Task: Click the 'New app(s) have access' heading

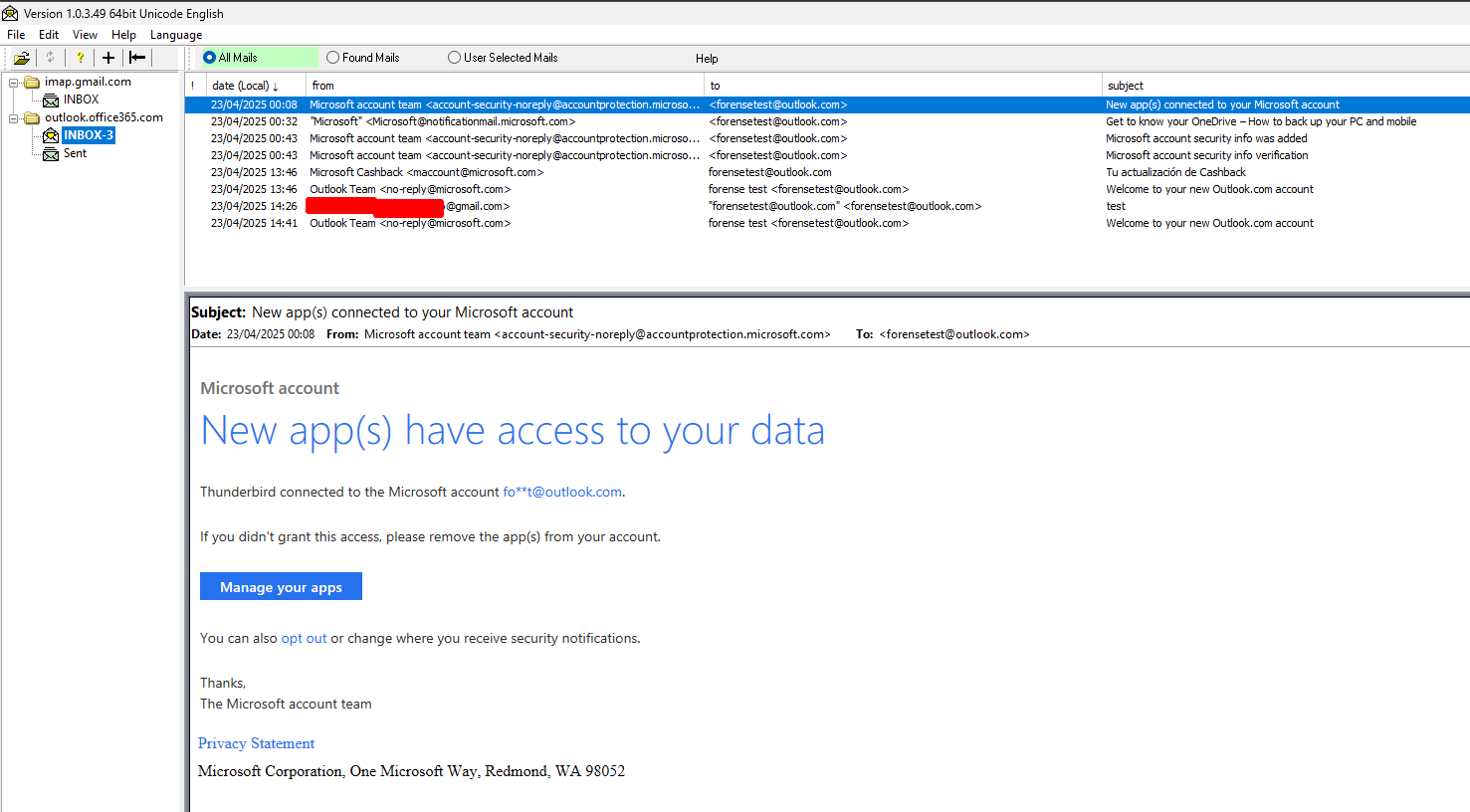Action: coord(513,431)
